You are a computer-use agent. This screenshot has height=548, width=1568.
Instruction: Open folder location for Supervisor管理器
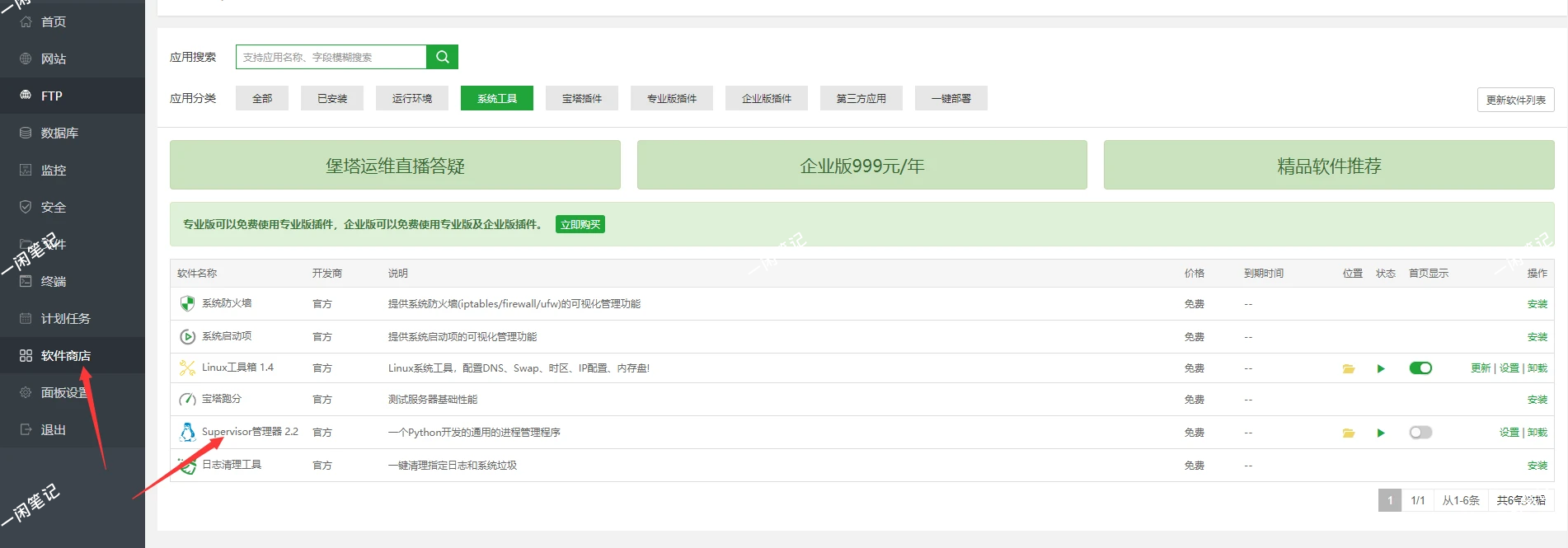[x=1349, y=433]
